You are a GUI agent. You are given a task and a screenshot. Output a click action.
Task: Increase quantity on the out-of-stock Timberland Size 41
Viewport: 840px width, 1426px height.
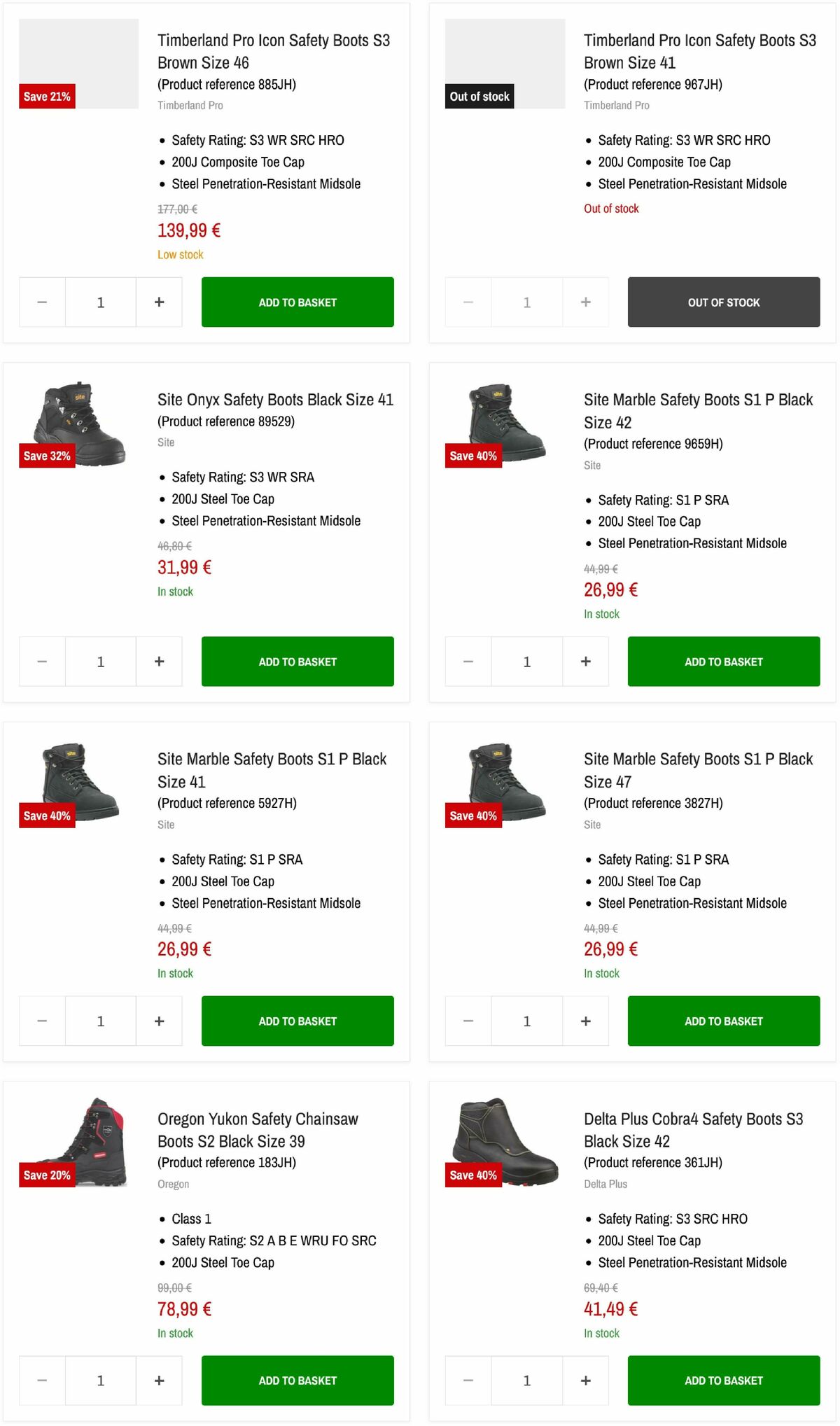585,302
